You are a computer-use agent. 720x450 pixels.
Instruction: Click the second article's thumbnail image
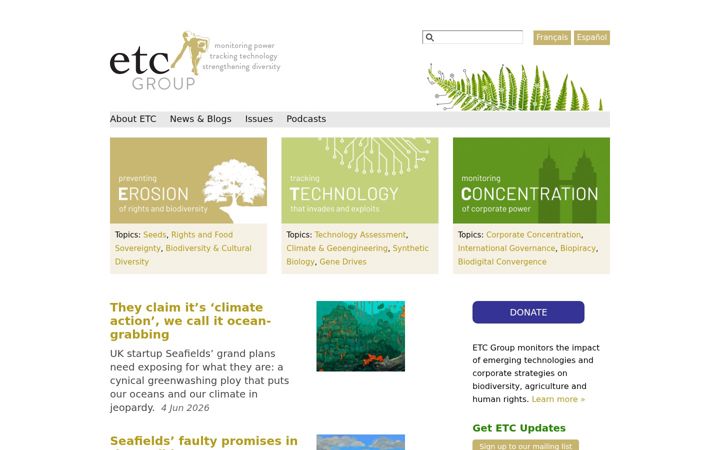(x=360, y=442)
